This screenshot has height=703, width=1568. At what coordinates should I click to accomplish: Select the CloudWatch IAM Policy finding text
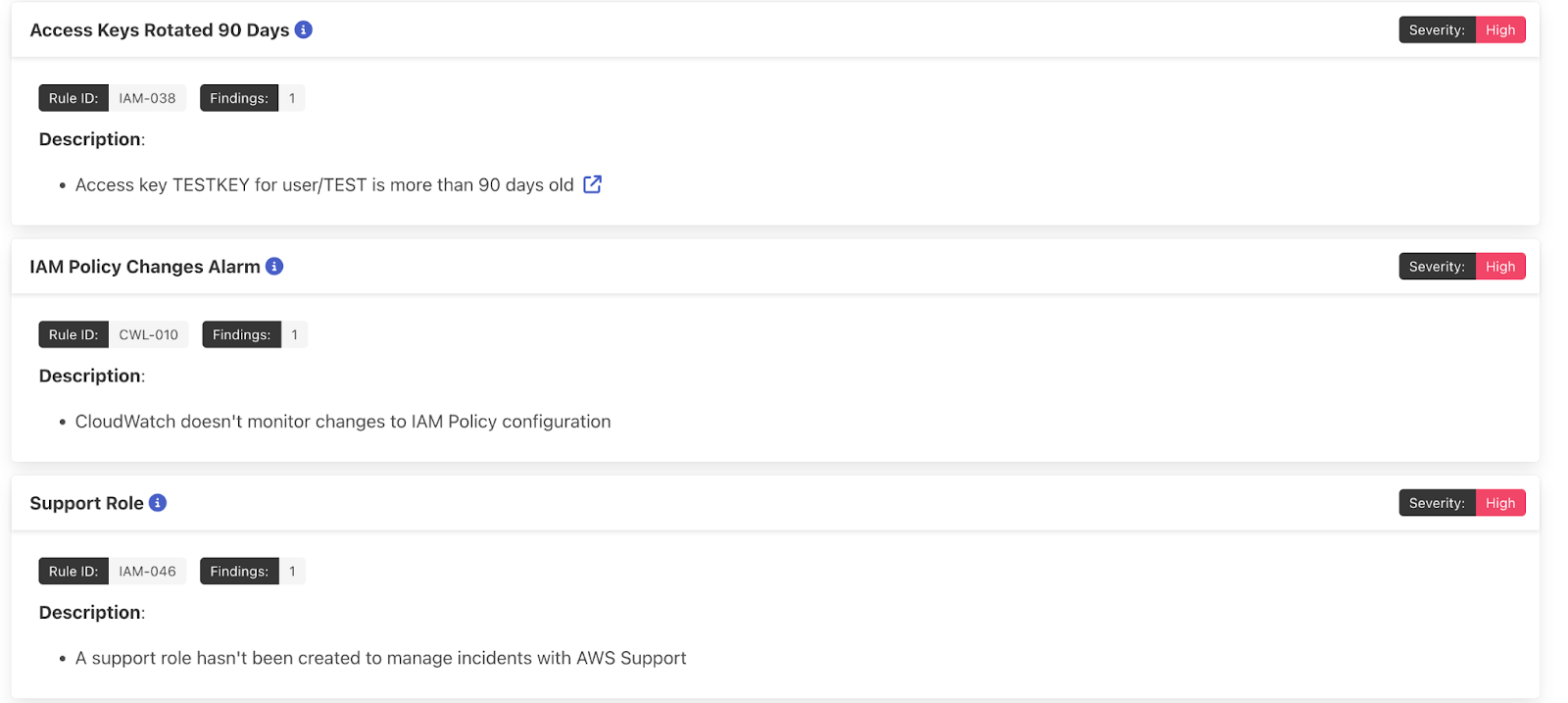coord(342,422)
